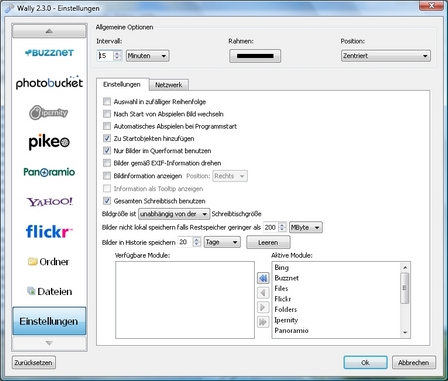Click the double right arrow module button
448x381 pixels.
click(x=263, y=322)
